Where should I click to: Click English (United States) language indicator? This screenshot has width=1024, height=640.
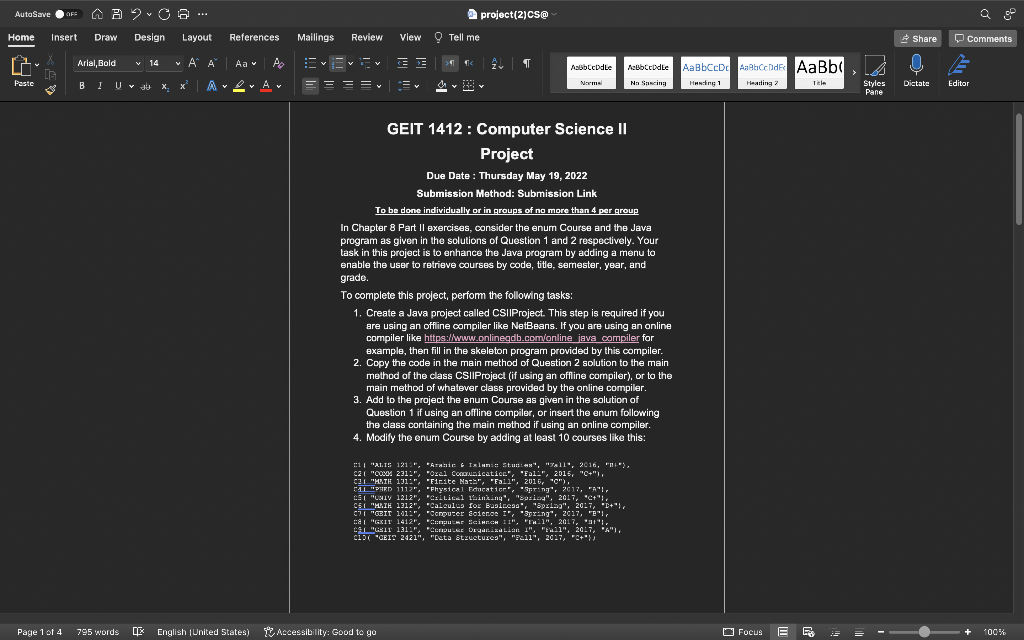[x=203, y=632]
